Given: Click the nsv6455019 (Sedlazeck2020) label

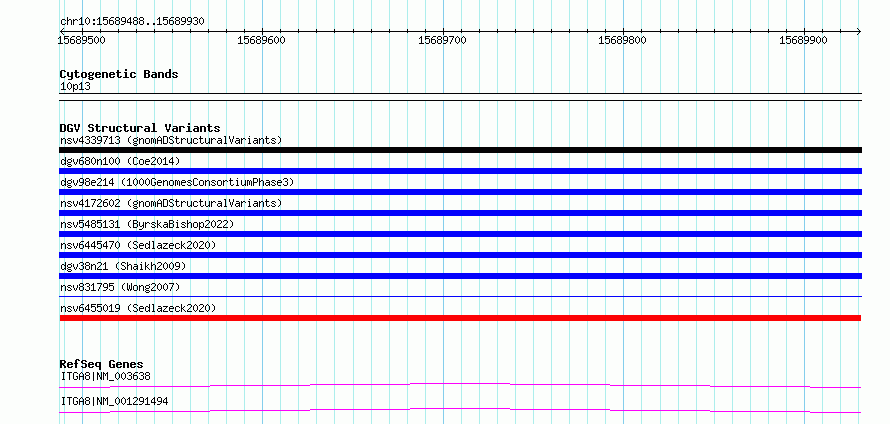Looking at the screenshot, I should pos(138,308).
